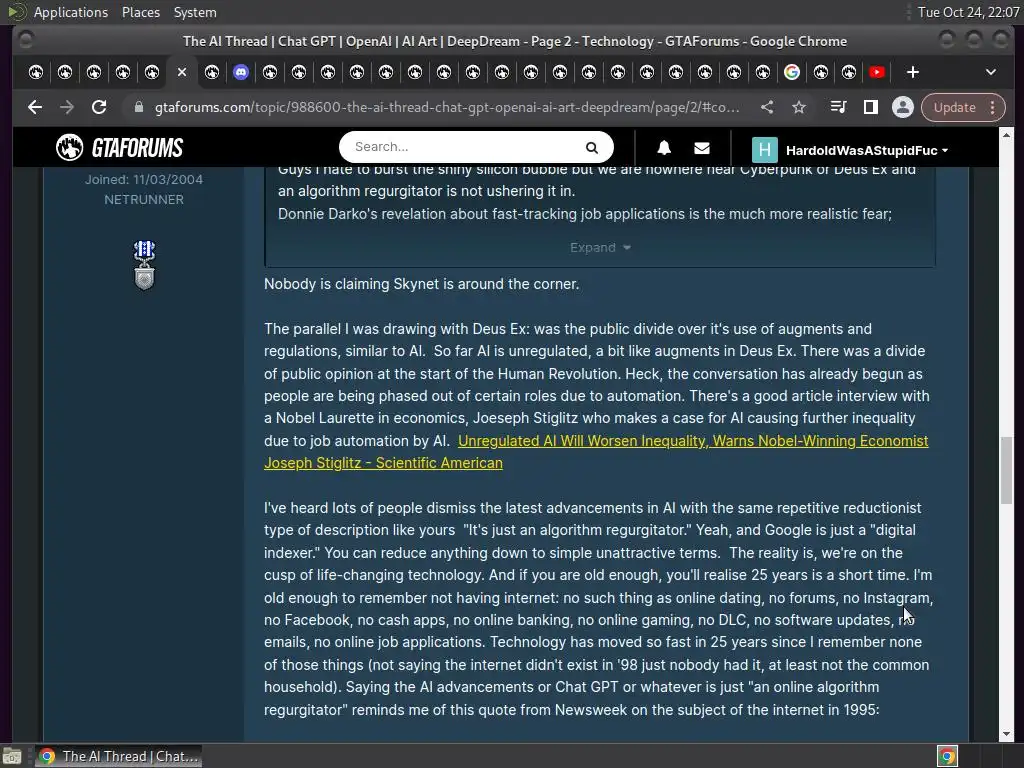Bookmark this page with the star icon
Viewport: 1024px width, 768px height.
(x=799, y=107)
